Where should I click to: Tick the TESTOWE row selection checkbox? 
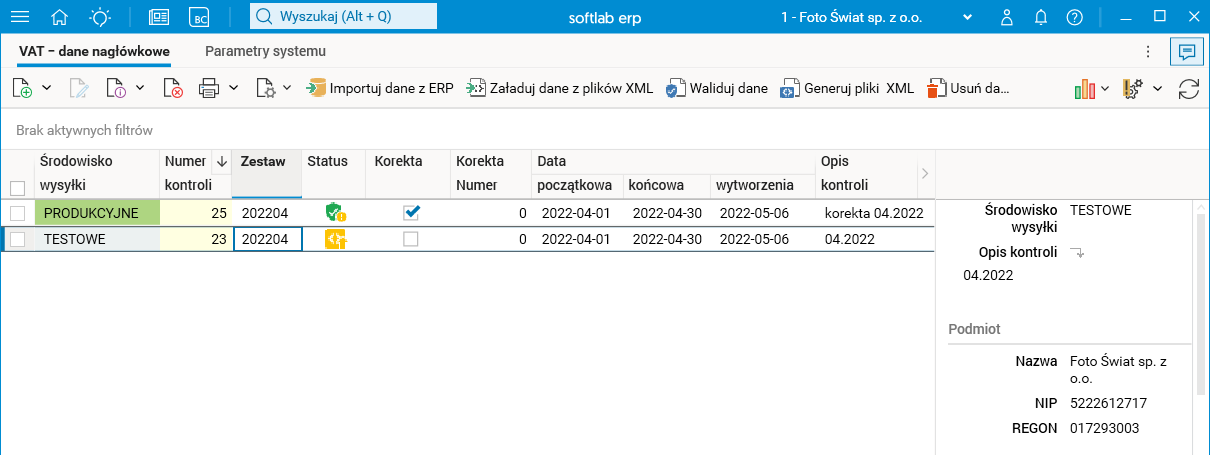[17, 239]
